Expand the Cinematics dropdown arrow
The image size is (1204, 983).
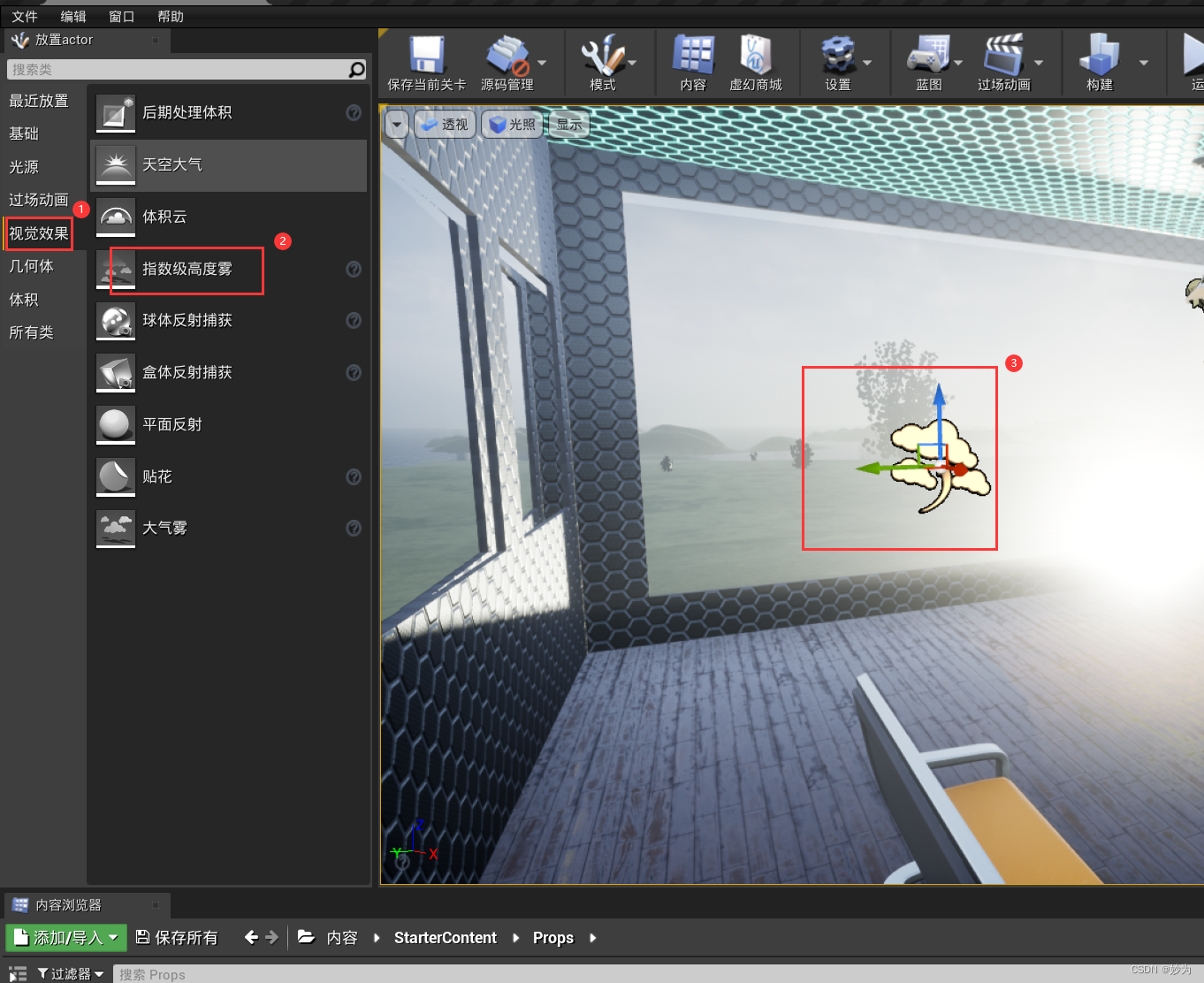[x=1039, y=62]
